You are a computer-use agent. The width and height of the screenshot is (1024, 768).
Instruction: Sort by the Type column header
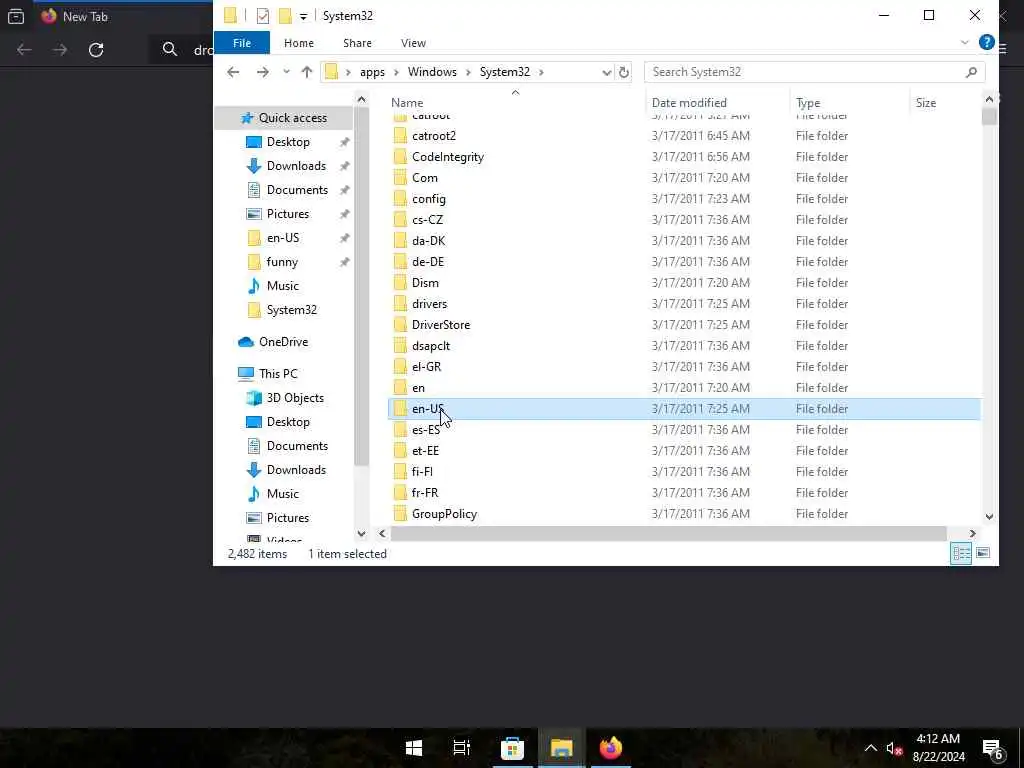point(849,103)
